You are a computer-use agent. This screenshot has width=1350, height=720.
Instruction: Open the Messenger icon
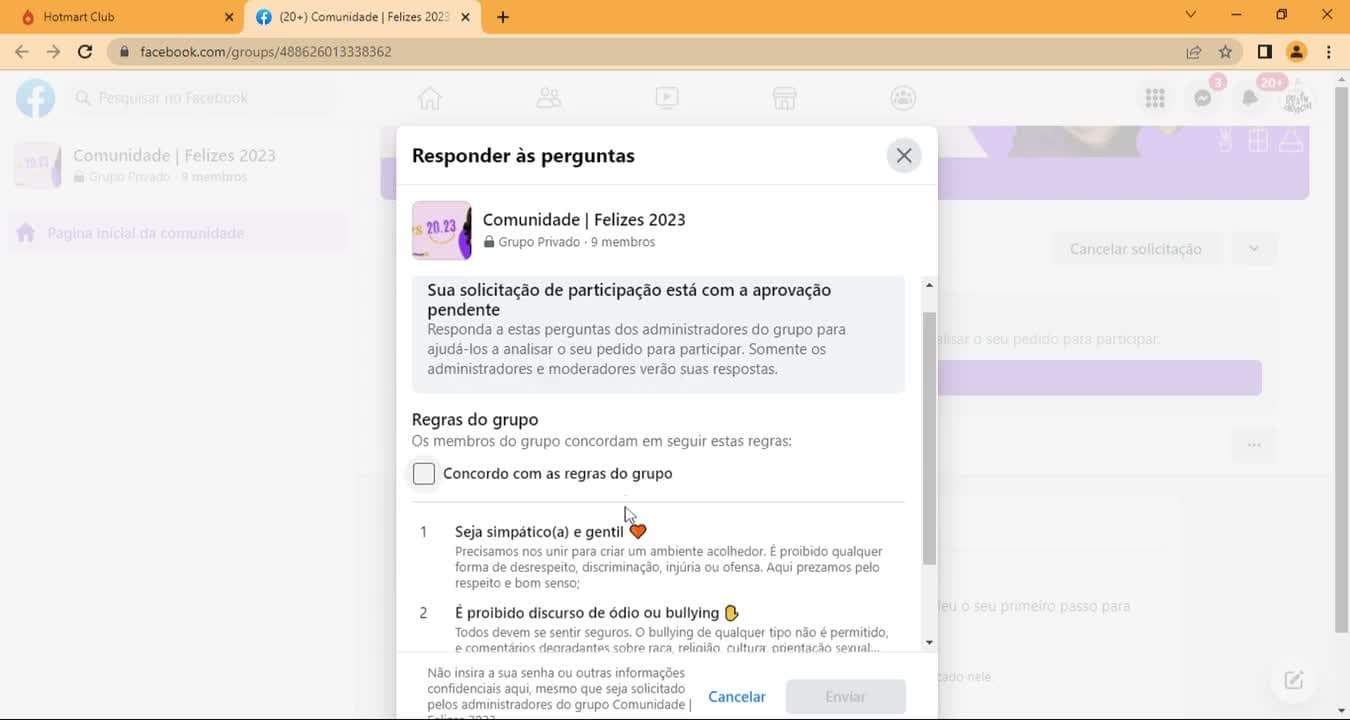(x=1203, y=98)
